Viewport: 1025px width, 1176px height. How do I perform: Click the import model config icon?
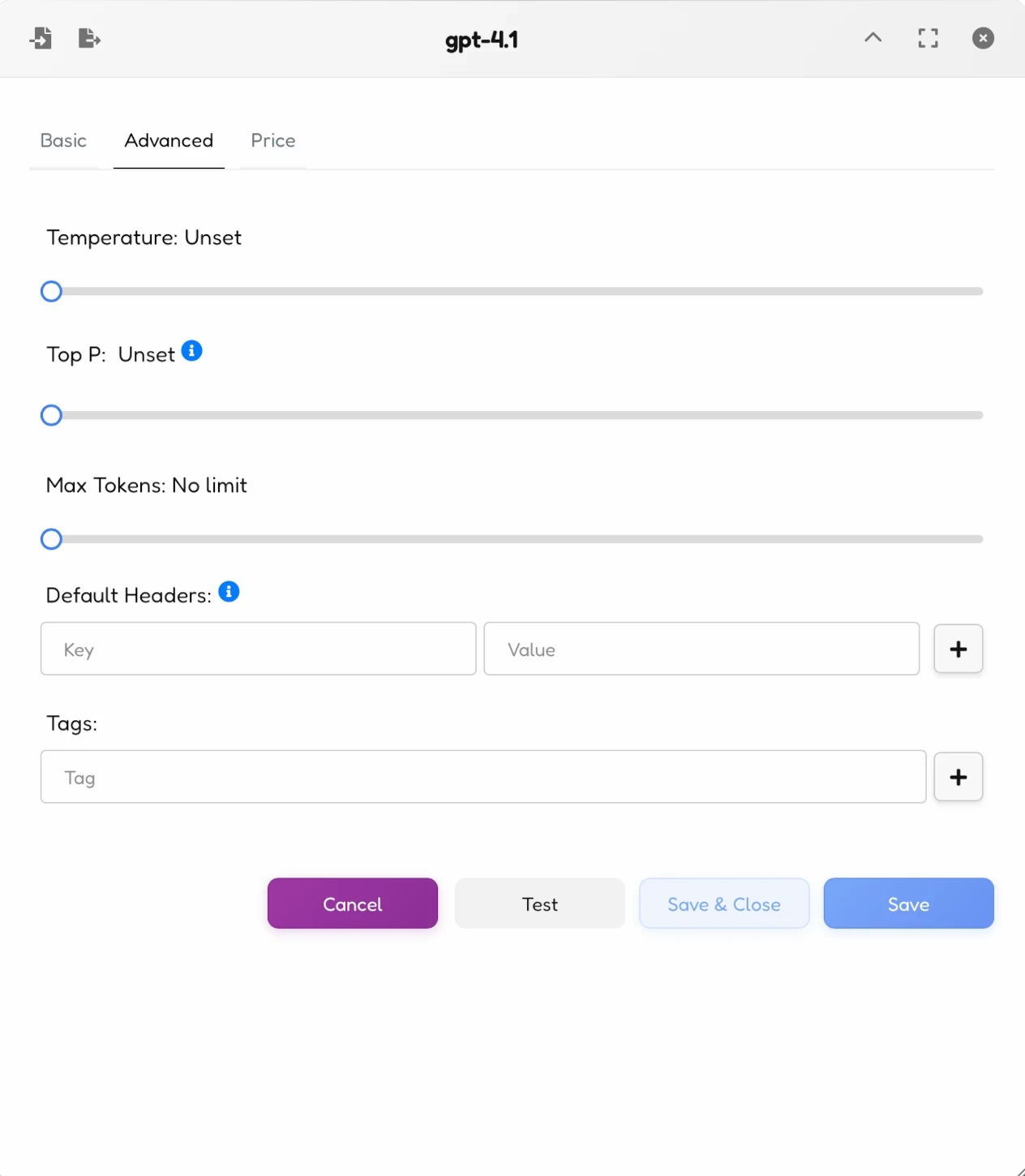tap(41, 38)
